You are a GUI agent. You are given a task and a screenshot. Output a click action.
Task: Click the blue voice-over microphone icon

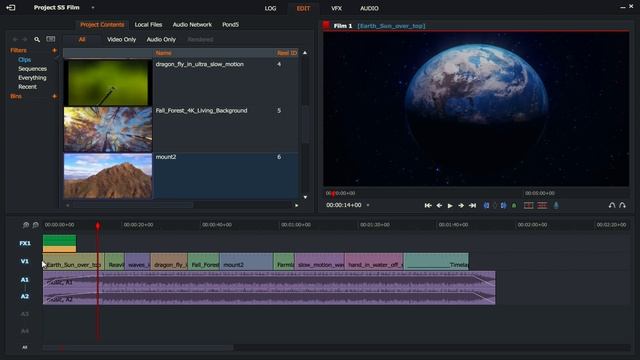[x=556, y=205]
